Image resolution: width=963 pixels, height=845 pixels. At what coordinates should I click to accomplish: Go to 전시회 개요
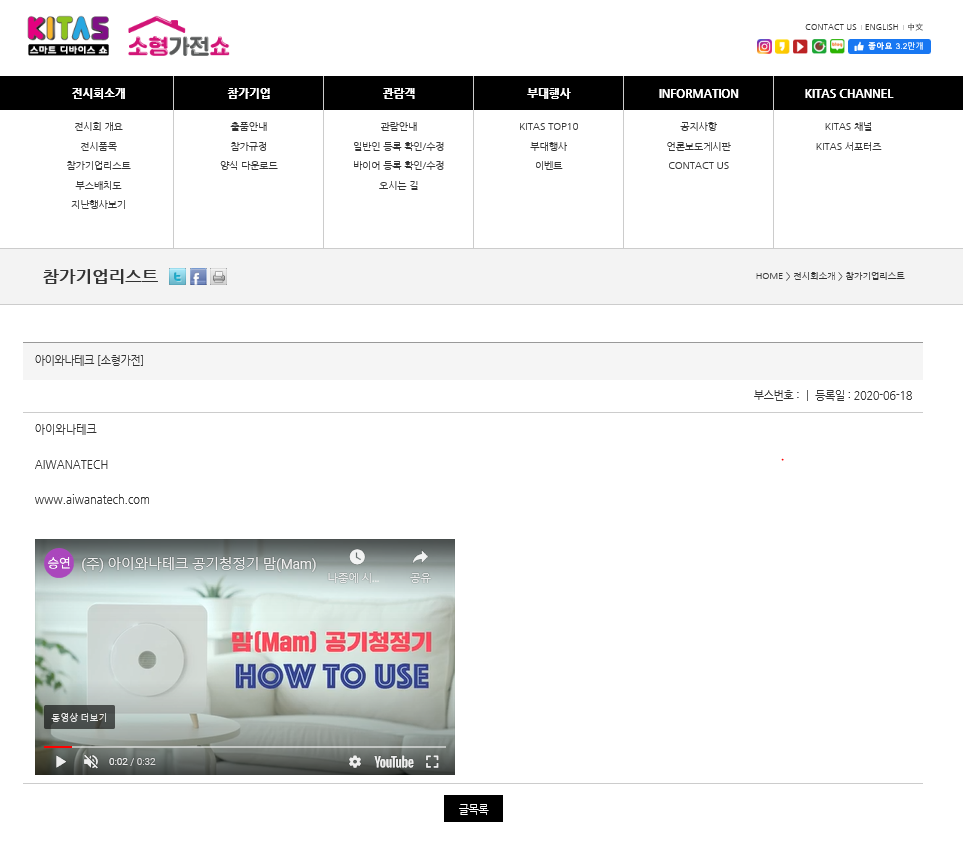tap(98, 127)
